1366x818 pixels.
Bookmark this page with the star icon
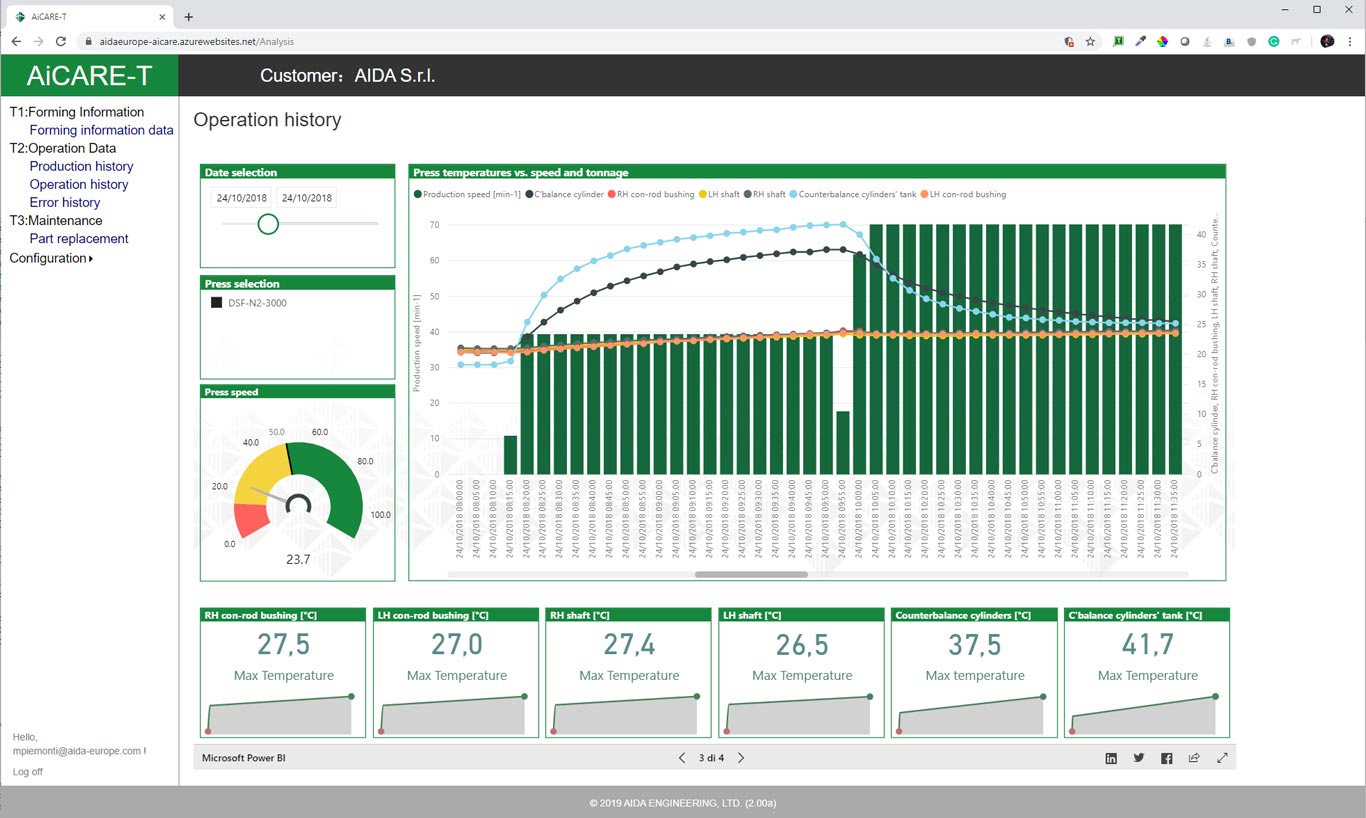(1090, 42)
